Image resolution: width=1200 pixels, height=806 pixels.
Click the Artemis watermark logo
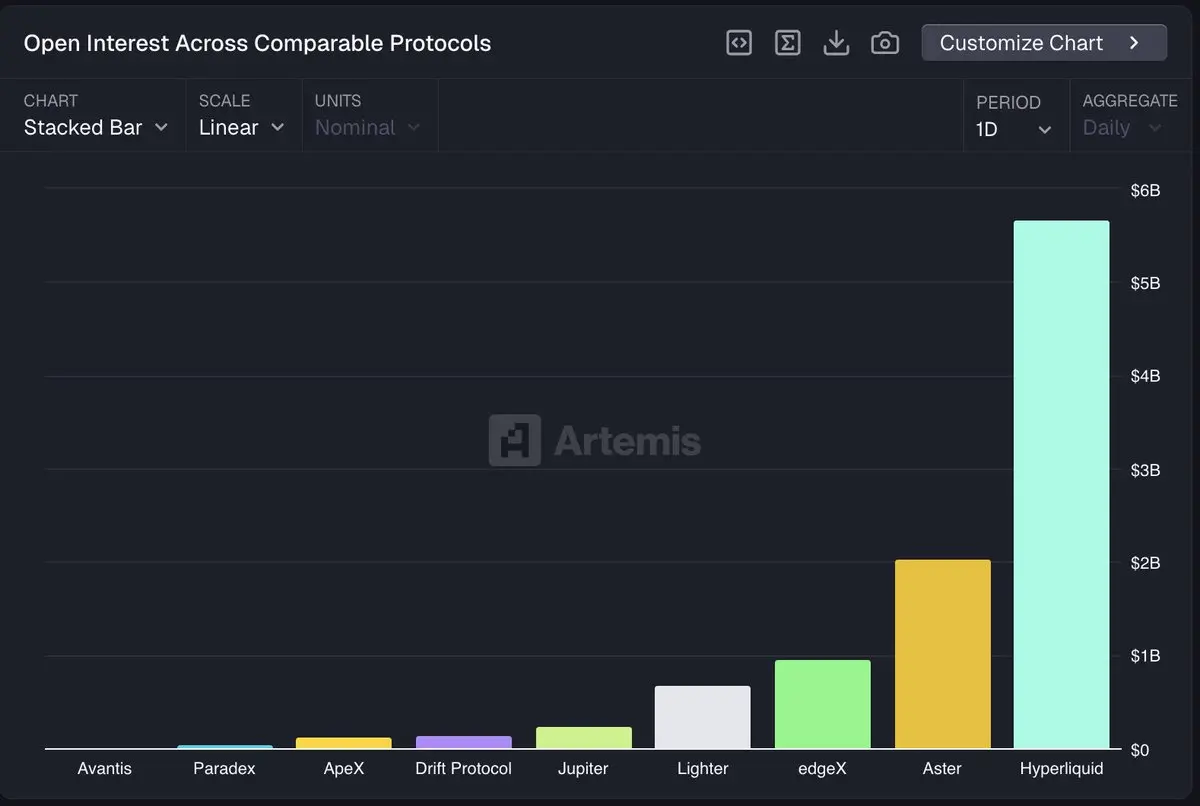click(x=595, y=440)
